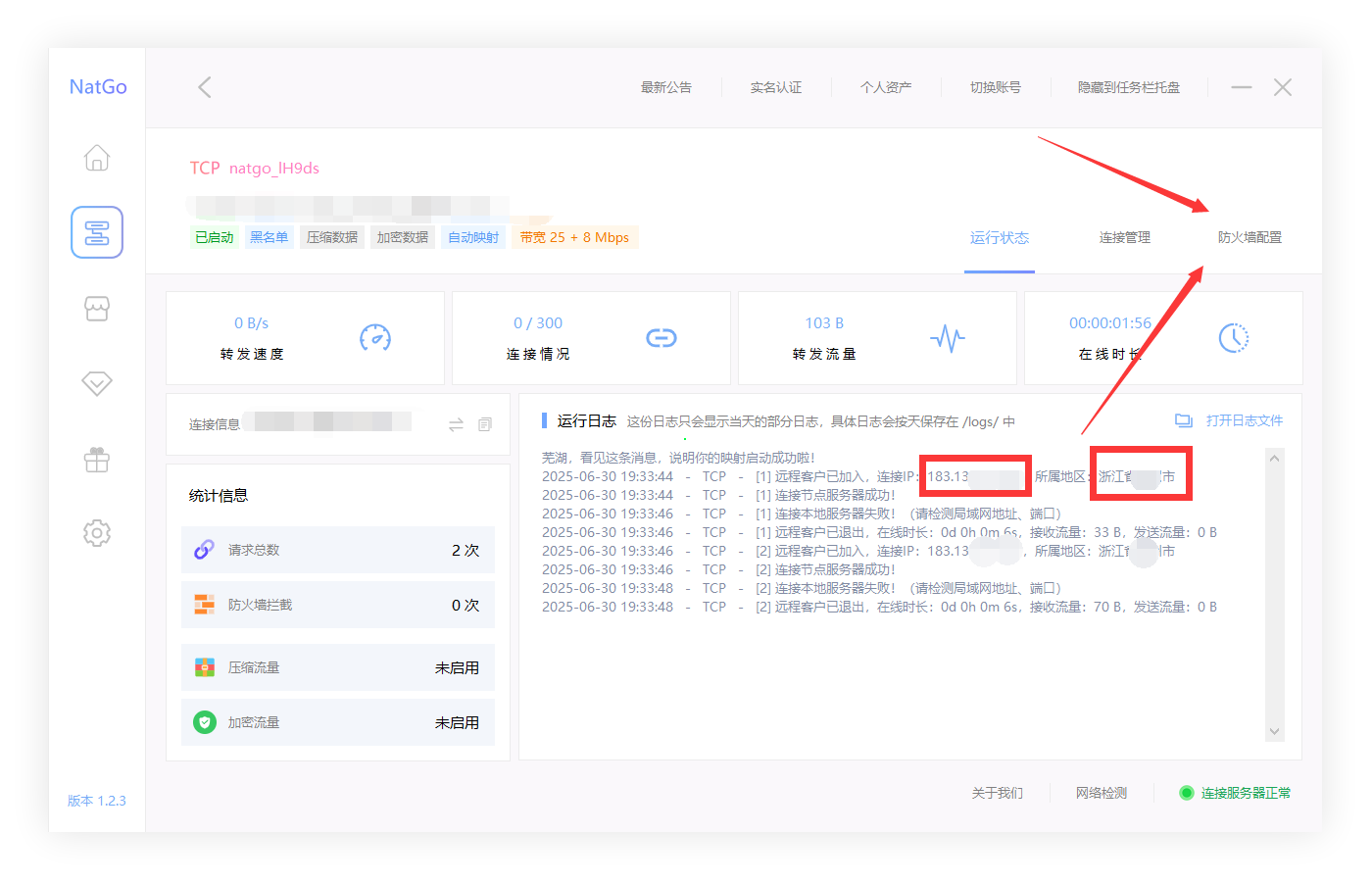Click the 已启动 status tag

click(x=215, y=237)
